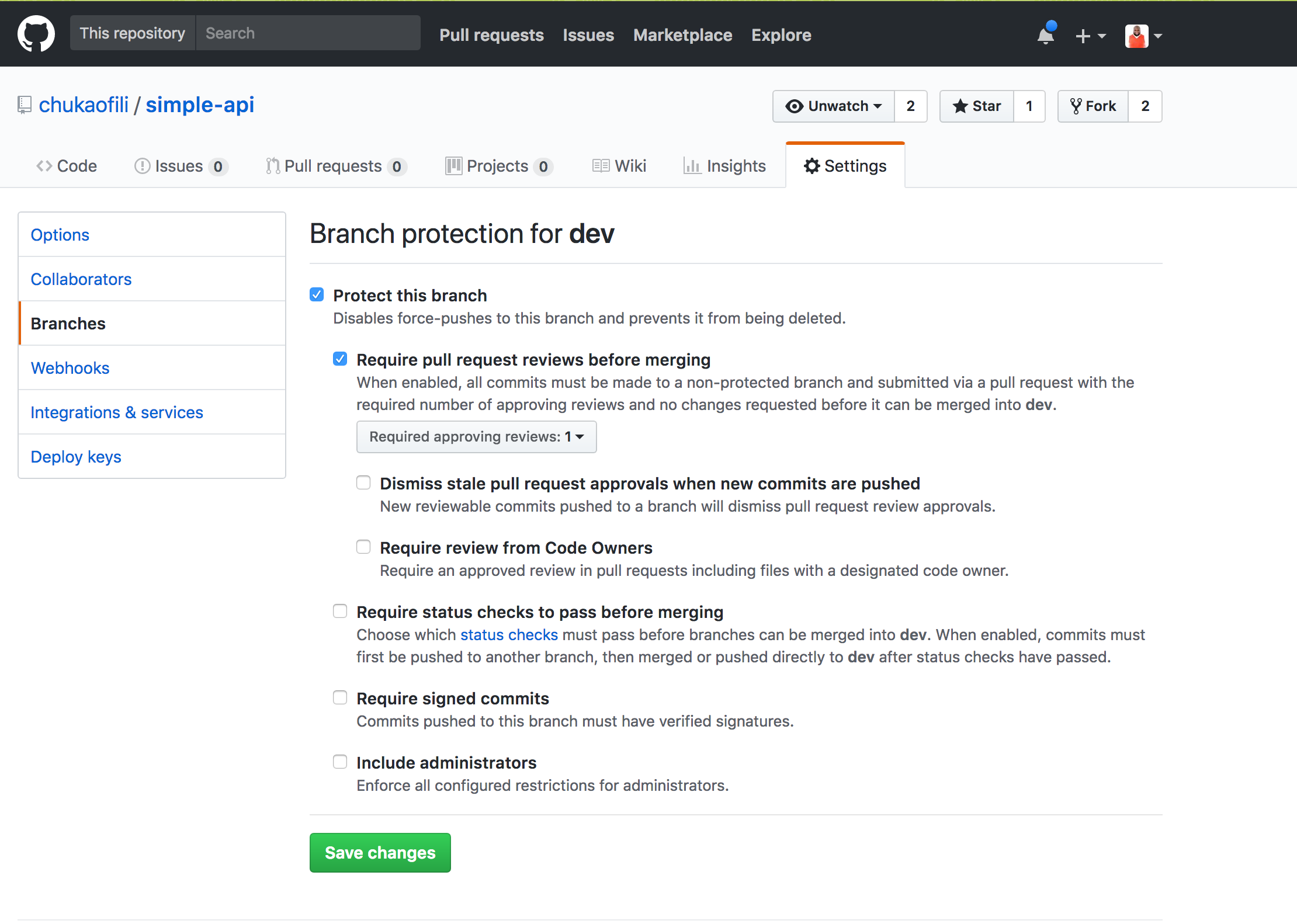Open the Projects board tab
The height and width of the screenshot is (924, 1297).
pos(498,166)
